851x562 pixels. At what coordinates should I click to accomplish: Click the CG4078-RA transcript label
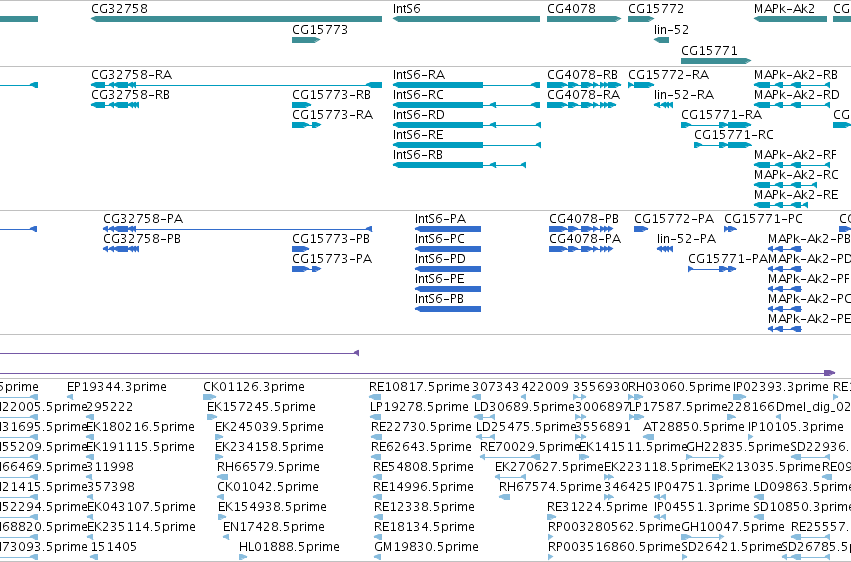(583, 95)
